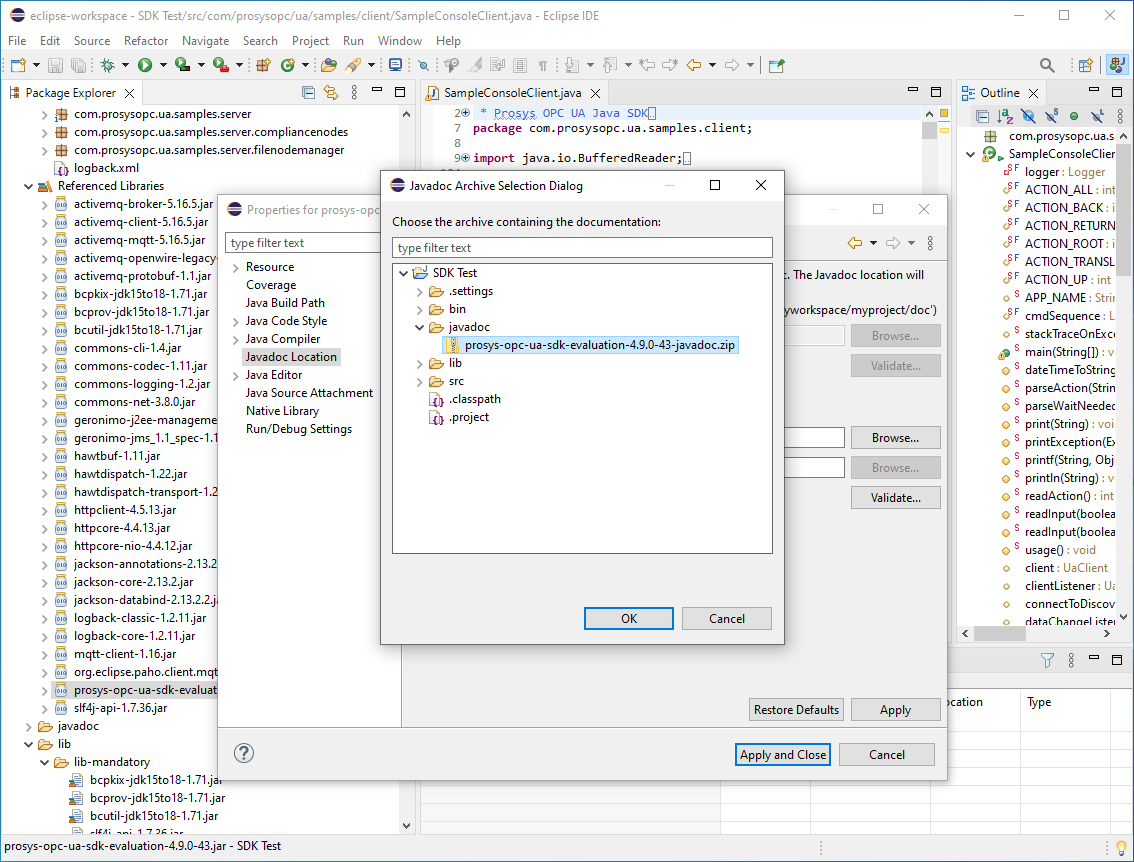Click the Debug bug icon in toolbar

[x=107, y=65]
